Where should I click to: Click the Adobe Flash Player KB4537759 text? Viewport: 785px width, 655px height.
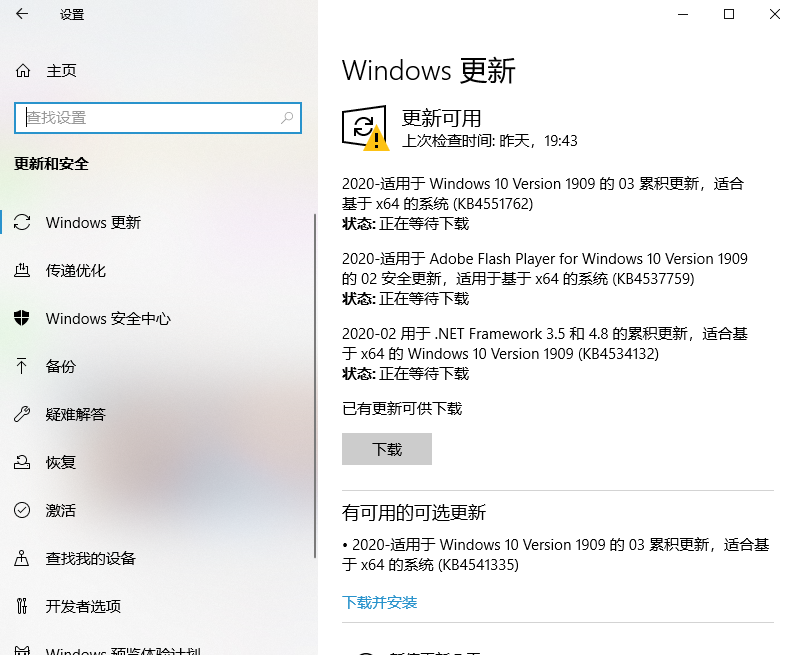[x=545, y=268]
